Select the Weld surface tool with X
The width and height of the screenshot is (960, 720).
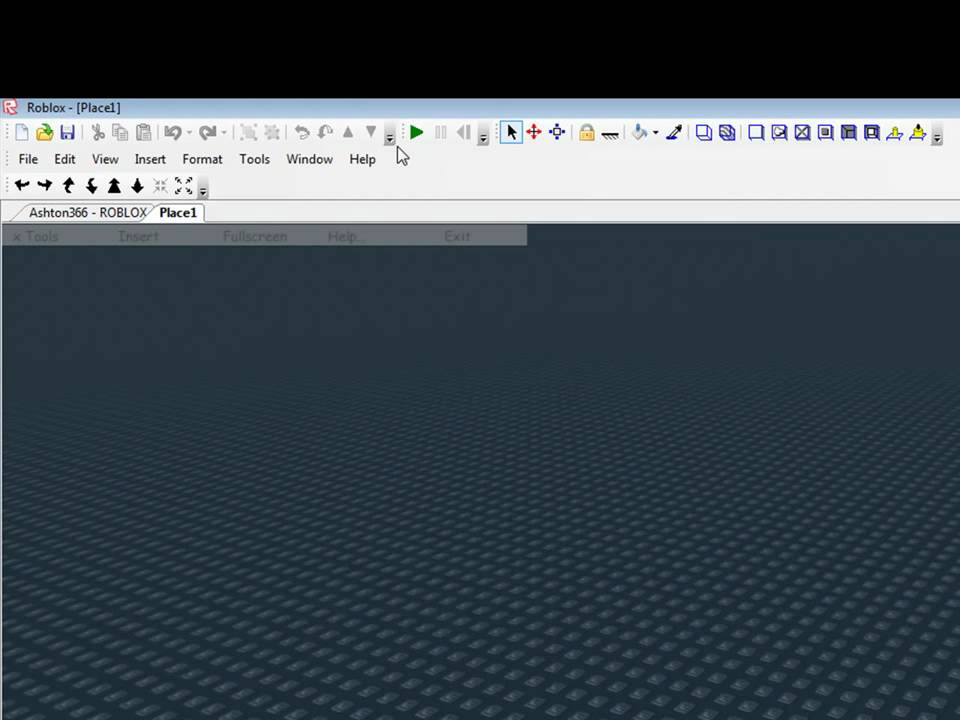(x=803, y=132)
